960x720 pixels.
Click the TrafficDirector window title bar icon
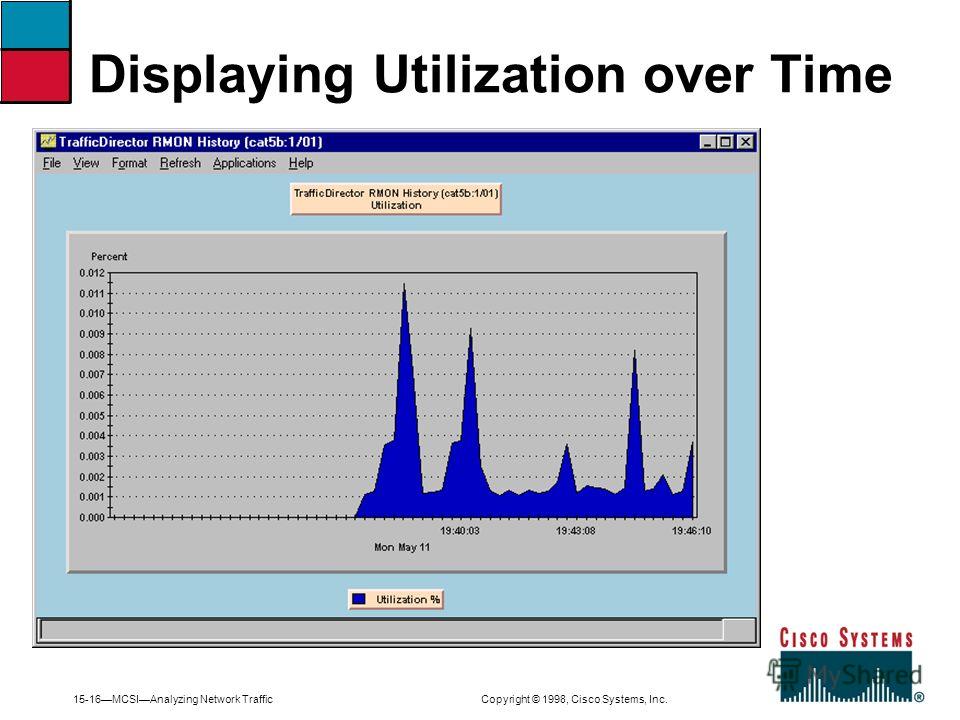(48, 141)
